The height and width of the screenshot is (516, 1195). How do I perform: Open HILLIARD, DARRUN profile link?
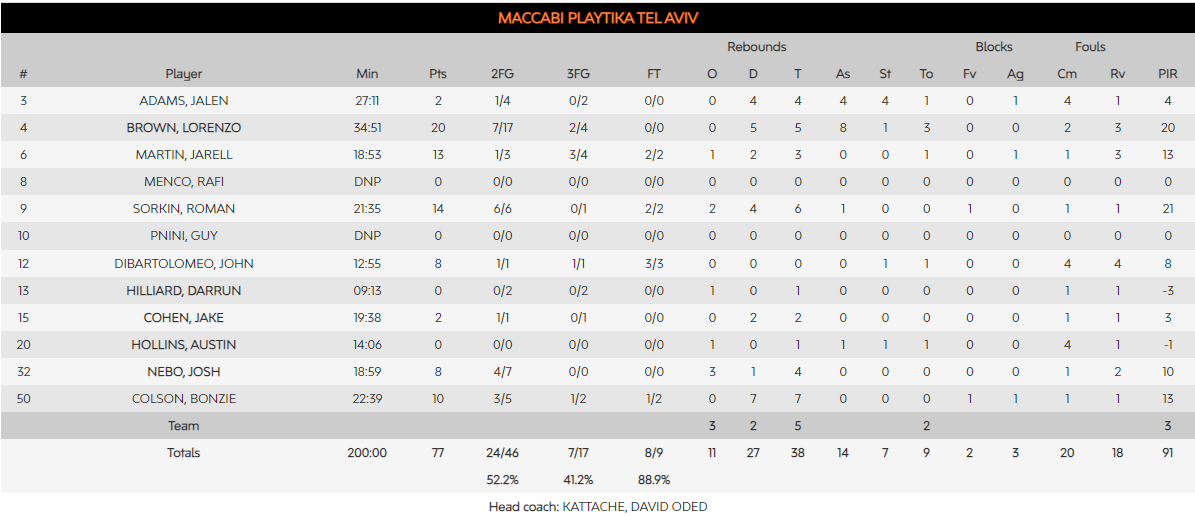(183, 291)
